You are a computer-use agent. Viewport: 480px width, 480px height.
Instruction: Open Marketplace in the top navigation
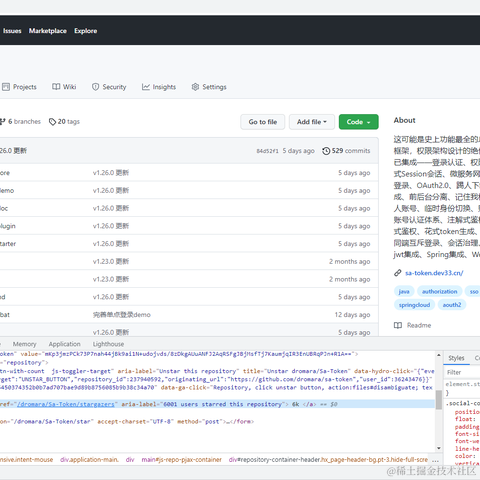tap(48, 31)
